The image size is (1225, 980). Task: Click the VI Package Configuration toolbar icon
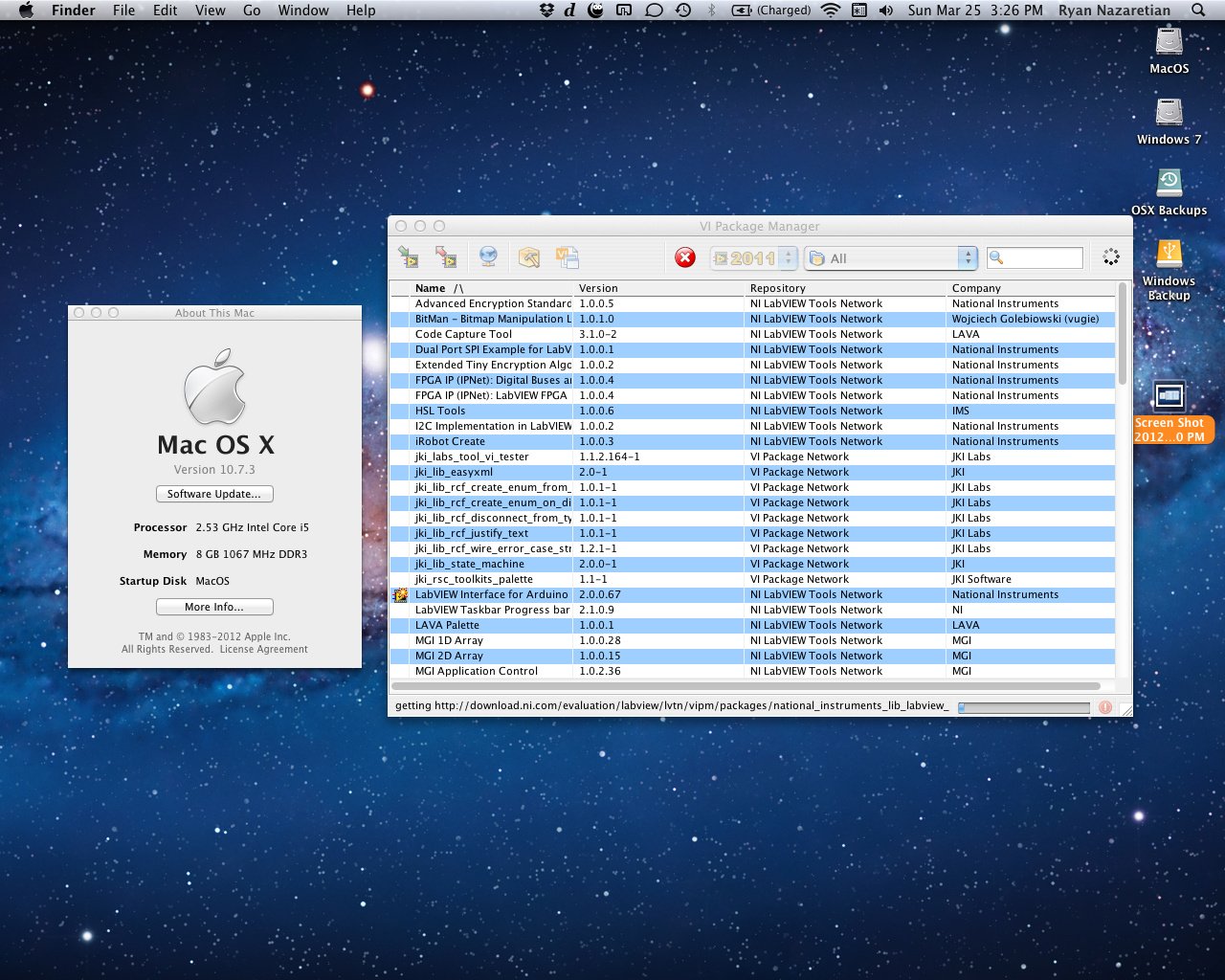point(568,256)
